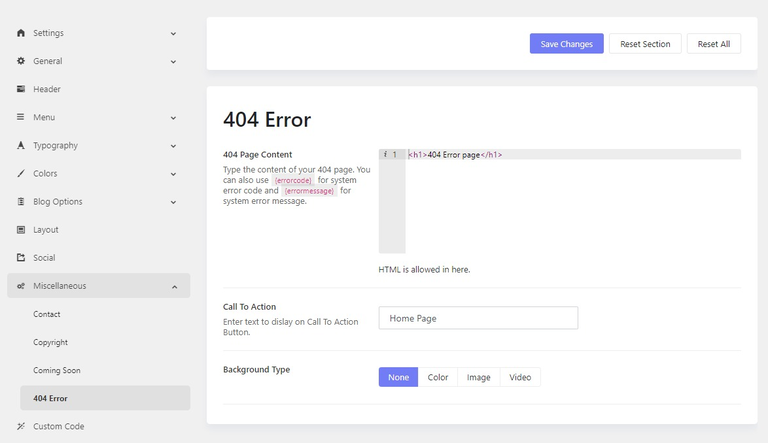Select the 404 Error subsection
The image size is (768, 443).
point(105,398)
